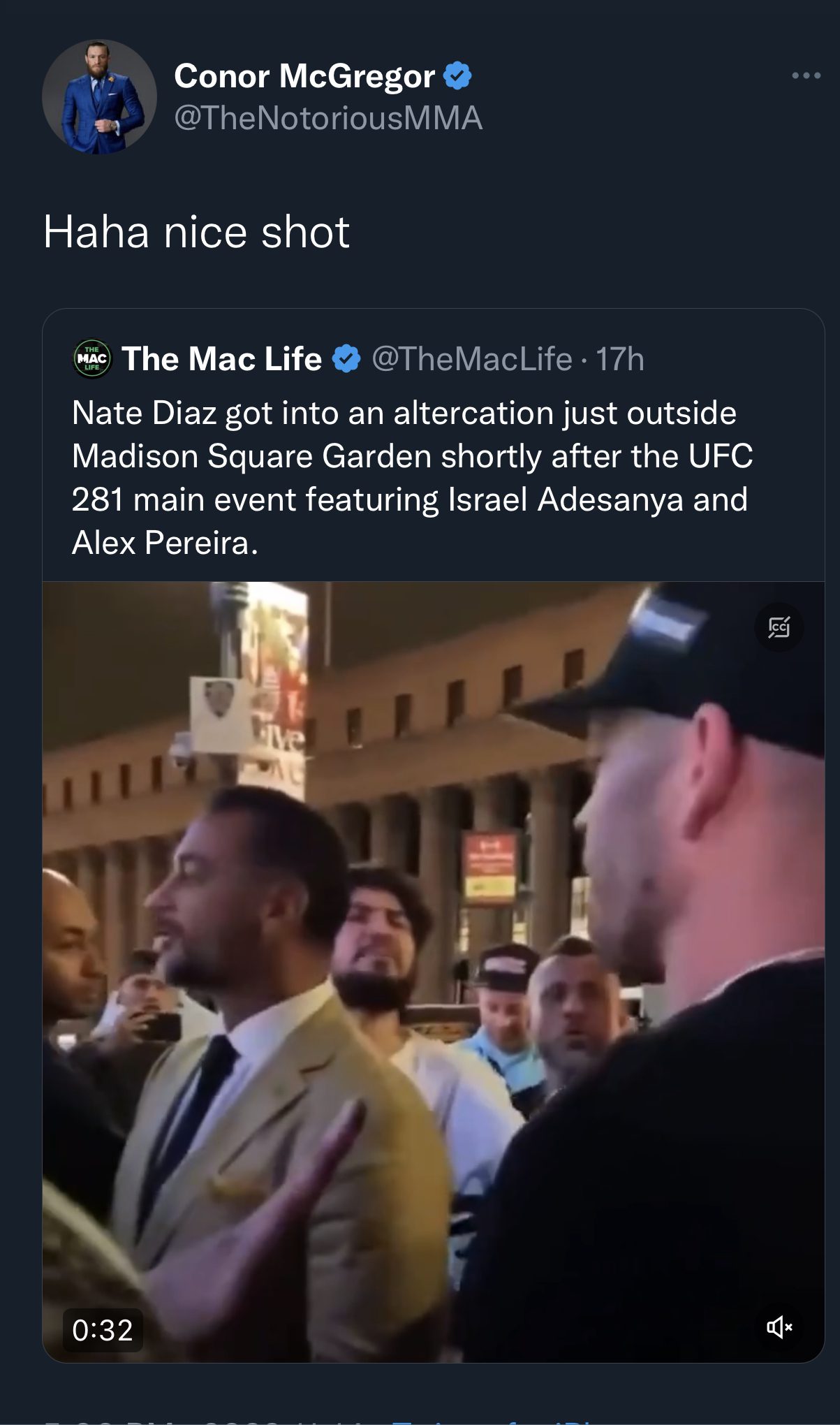The width and height of the screenshot is (840, 1425).
Task: Open quoted tweet text about Nate Diaz
Action: (412, 478)
